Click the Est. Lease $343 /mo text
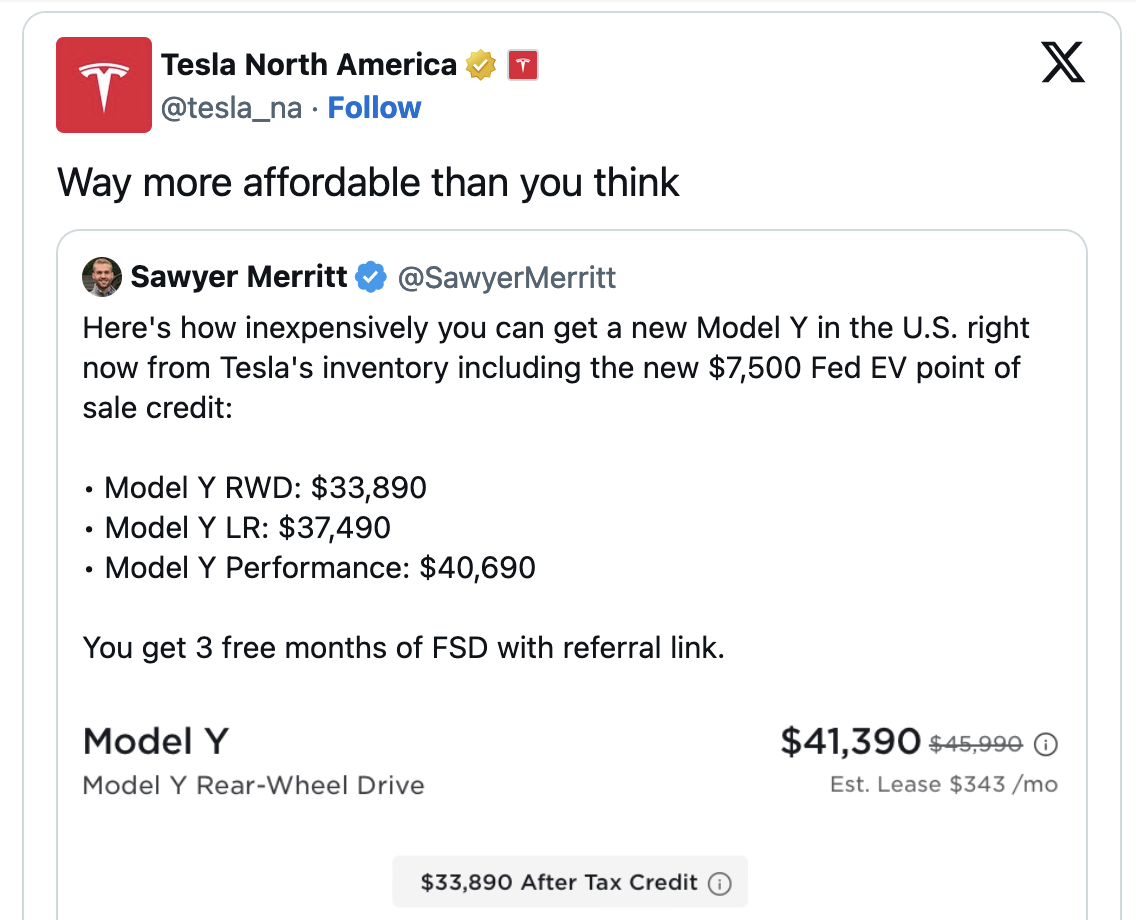1136x920 pixels. coord(943,784)
